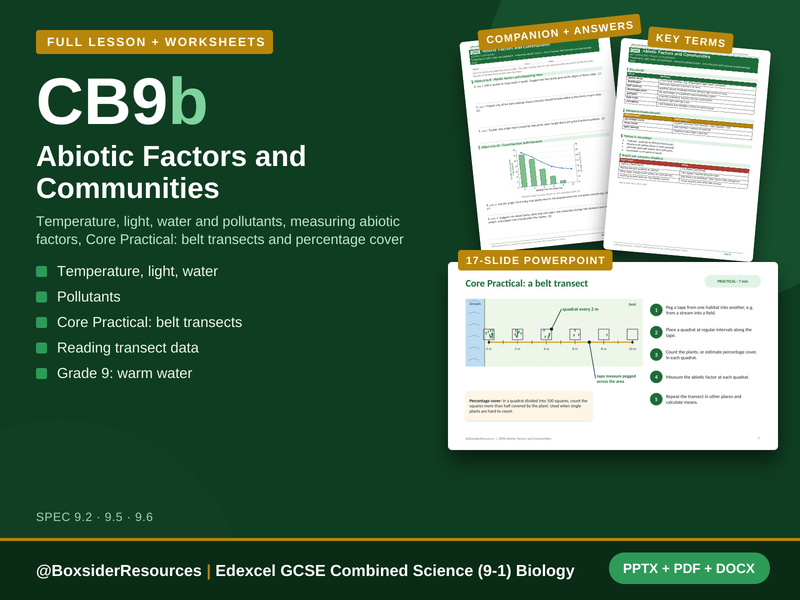Click the 'Temperature, light, water' bullet text
The width and height of the screenshot is (800, 600).
137,271
